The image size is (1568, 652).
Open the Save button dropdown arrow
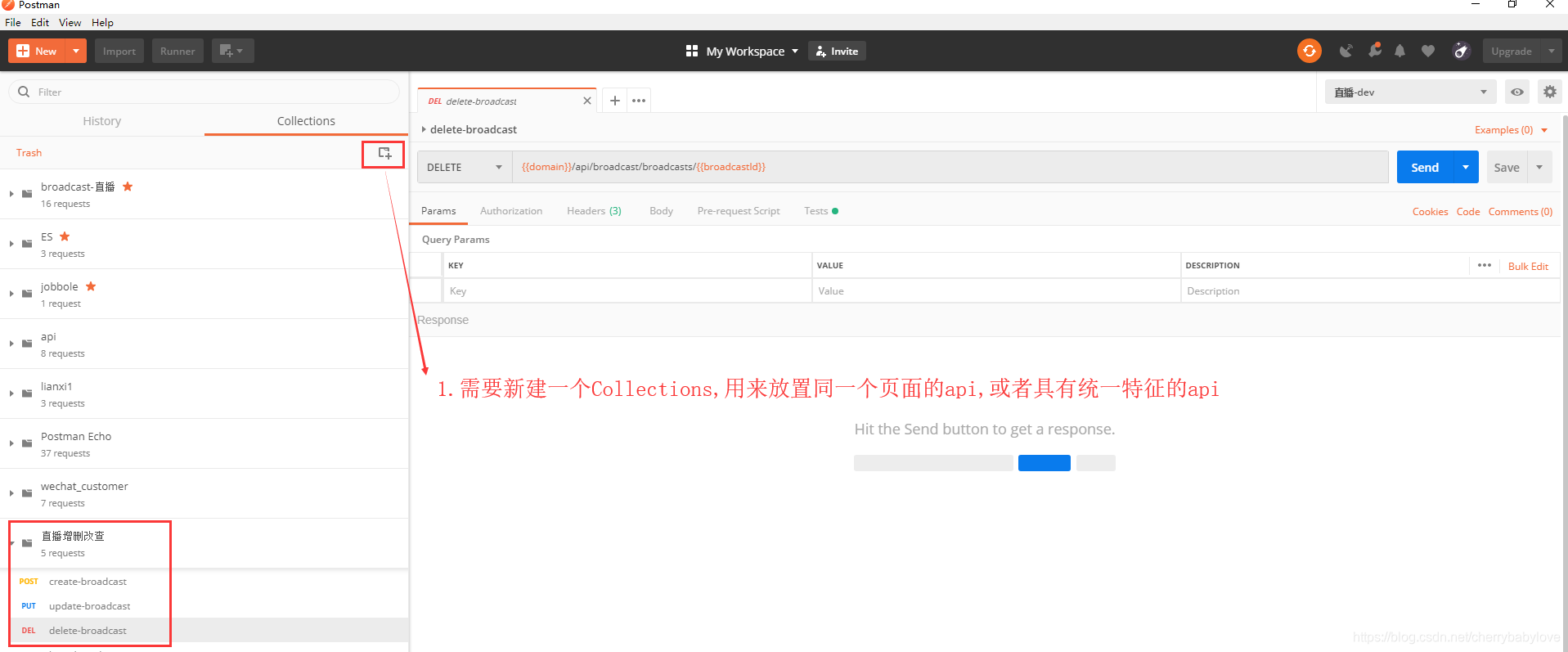click(1539, 167)
